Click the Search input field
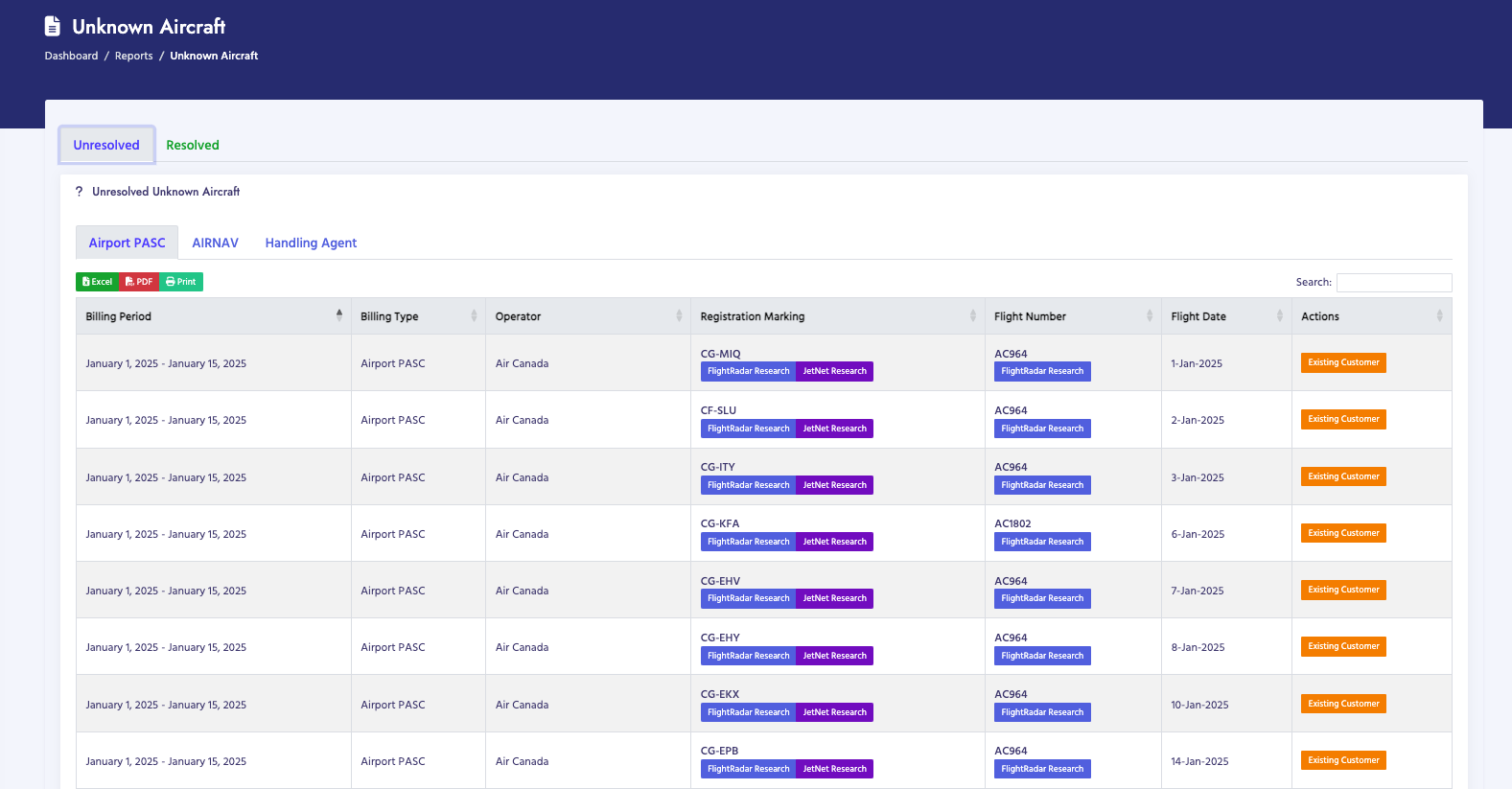1512x789 pixels. 1393,283
